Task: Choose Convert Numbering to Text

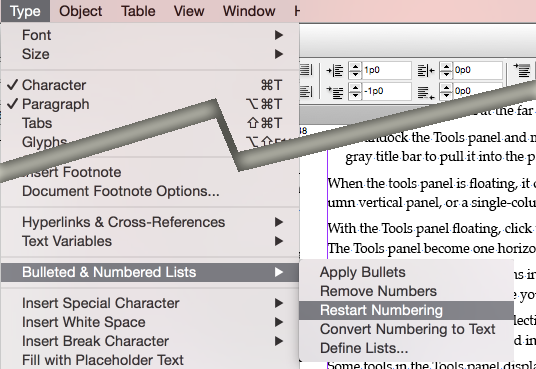Action: [406, 329]
